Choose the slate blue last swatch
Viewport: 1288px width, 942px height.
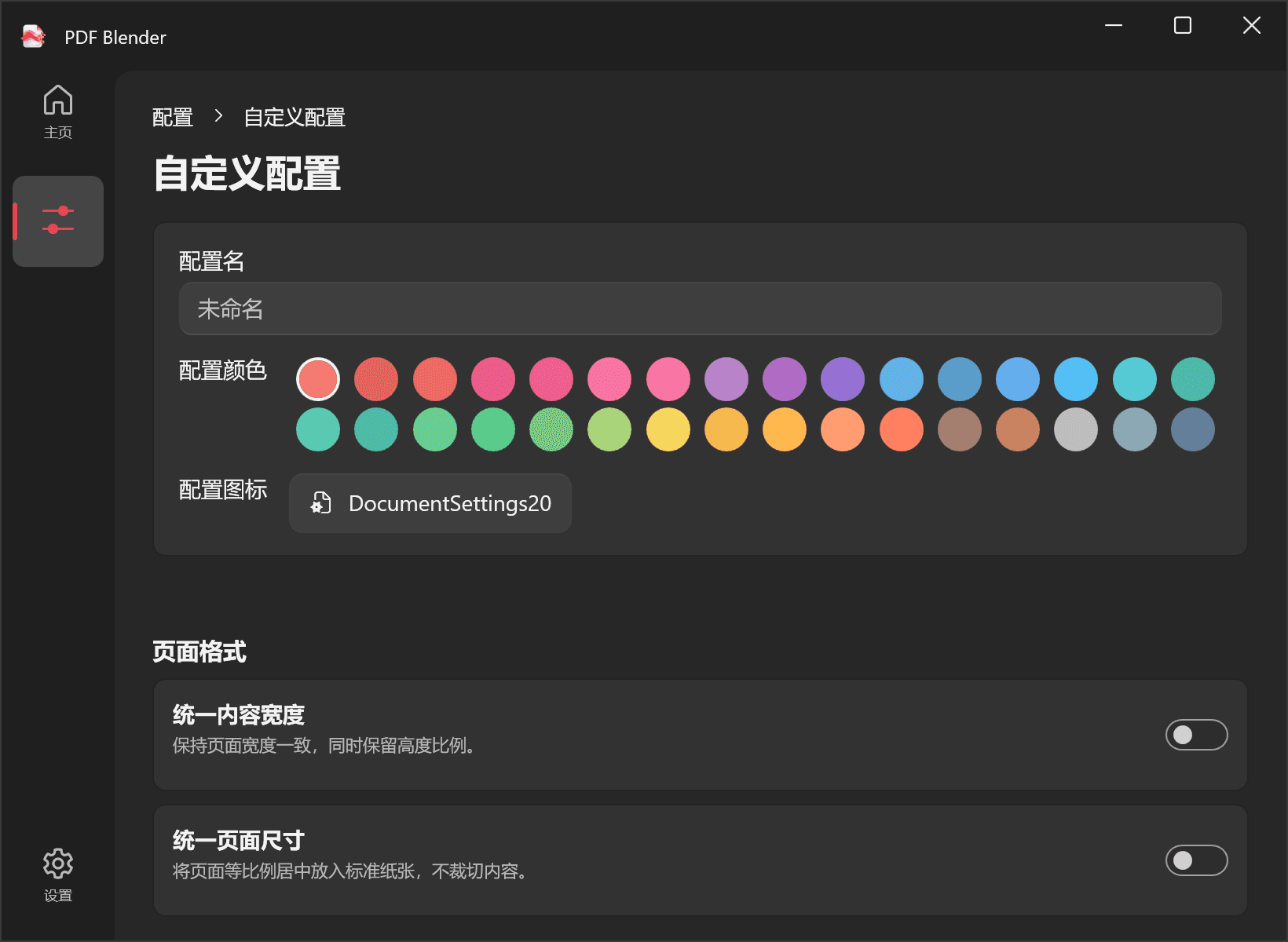coord(1193,429)
